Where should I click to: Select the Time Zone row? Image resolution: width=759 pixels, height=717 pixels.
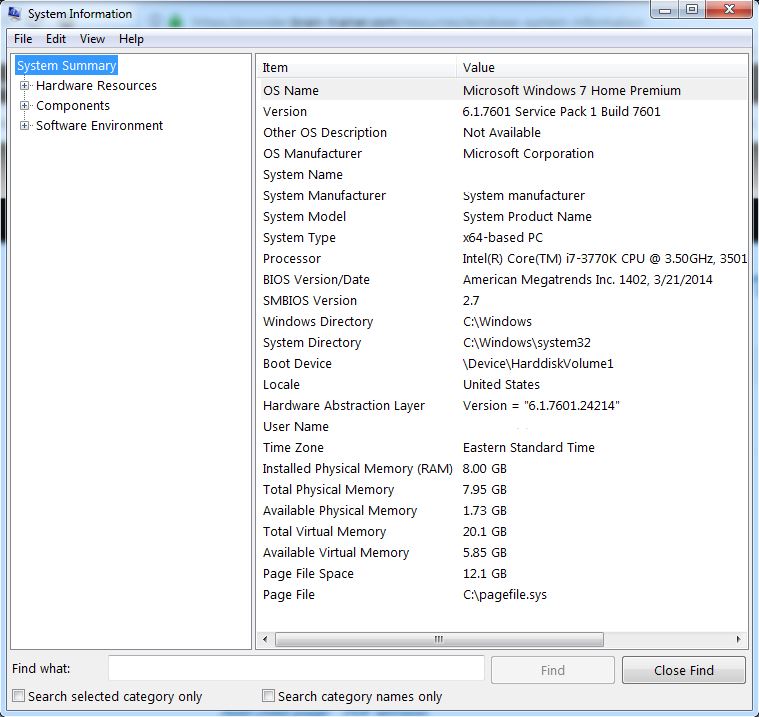503,447
